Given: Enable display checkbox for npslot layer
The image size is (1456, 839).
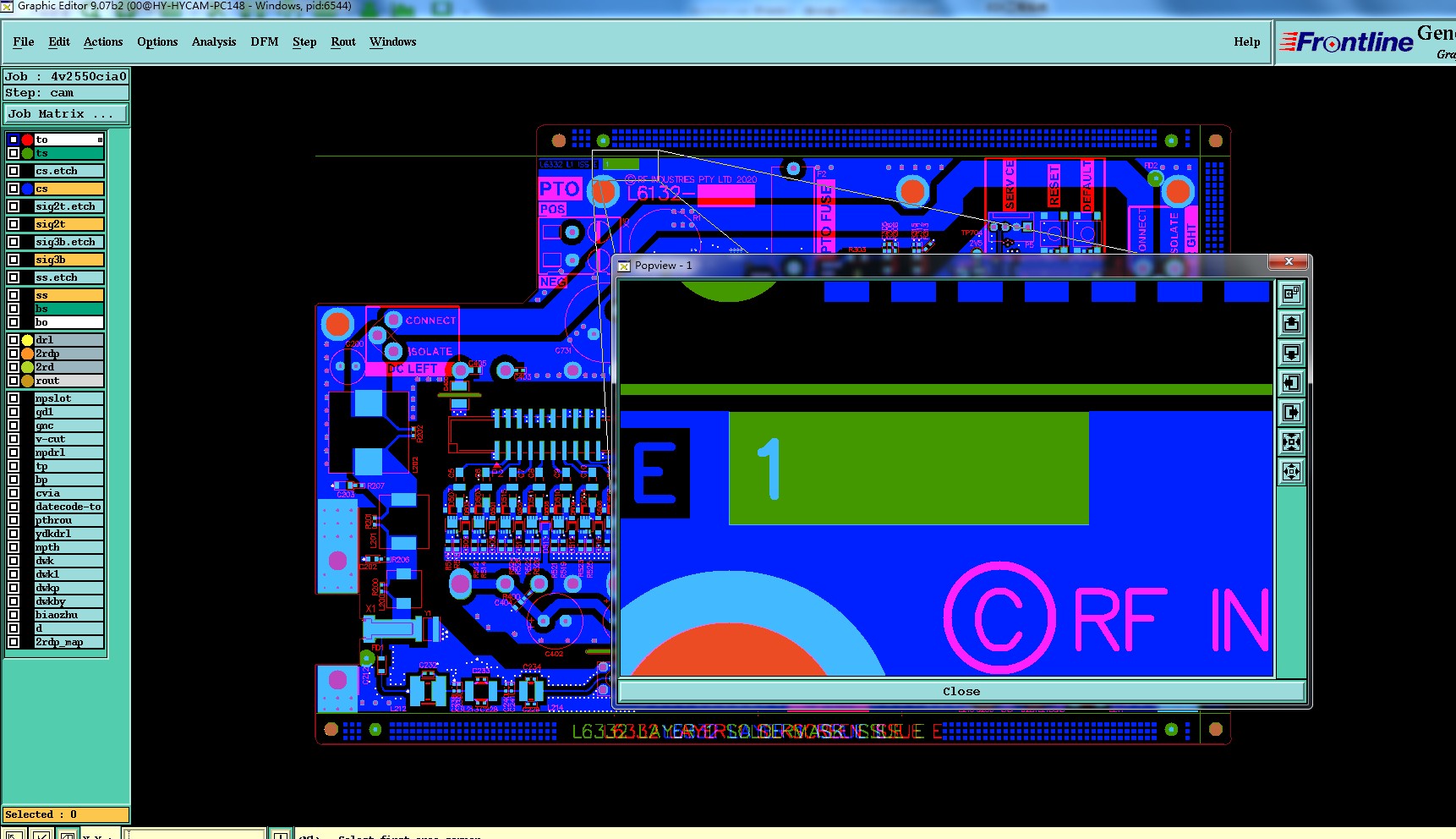Looking at the screenshot, I should 14,398.
